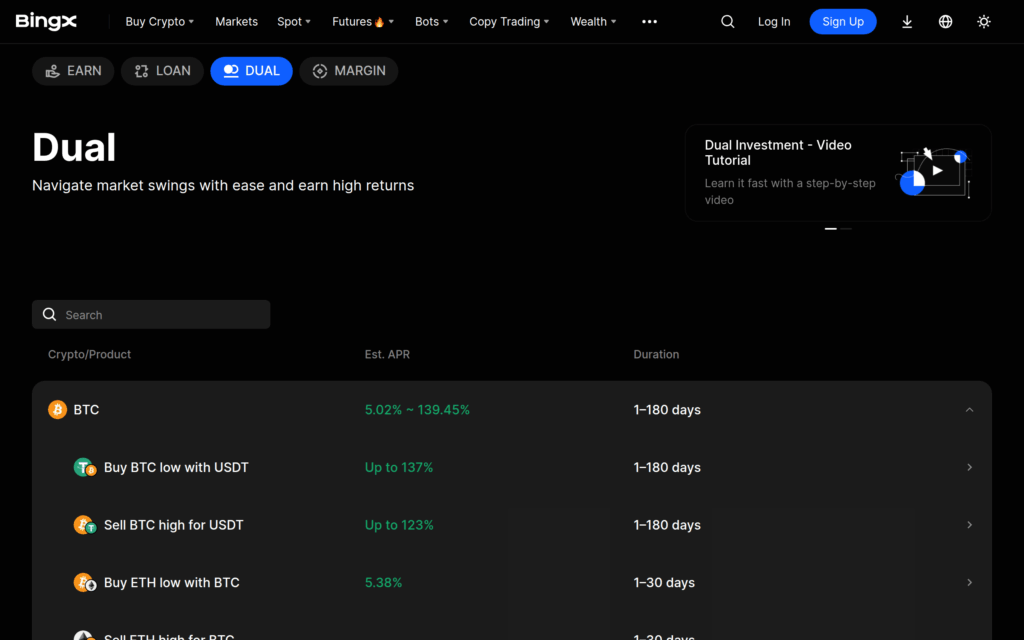Expand the Buy Crypto dropdown

(159, 22)
